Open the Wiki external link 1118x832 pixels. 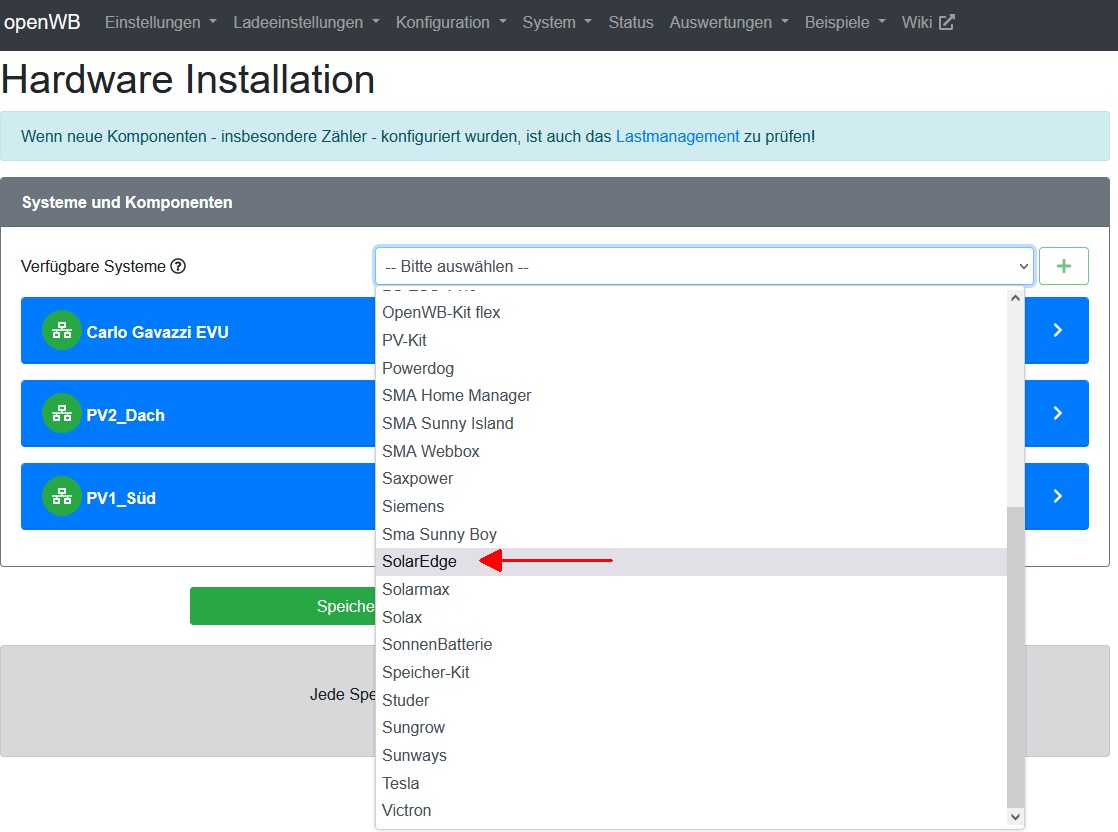[x=927, y=22]
